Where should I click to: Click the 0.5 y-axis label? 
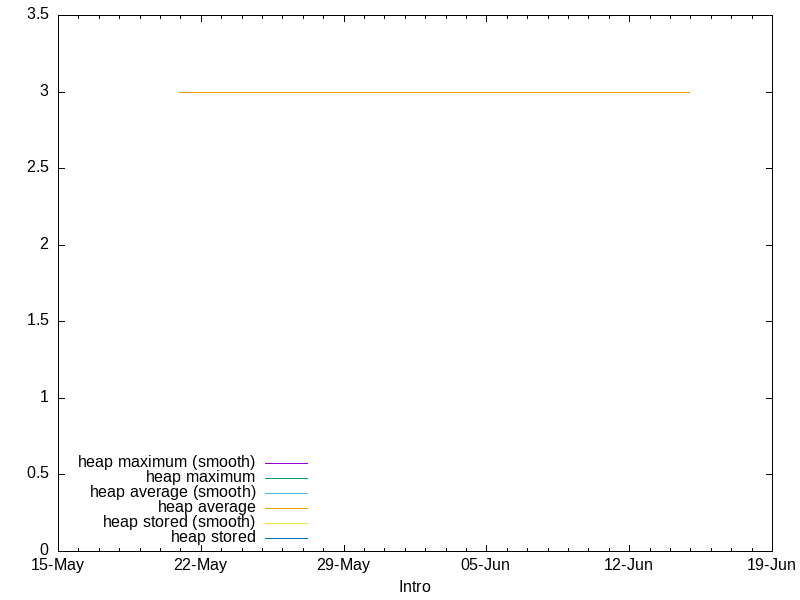[x=38, y=473]
